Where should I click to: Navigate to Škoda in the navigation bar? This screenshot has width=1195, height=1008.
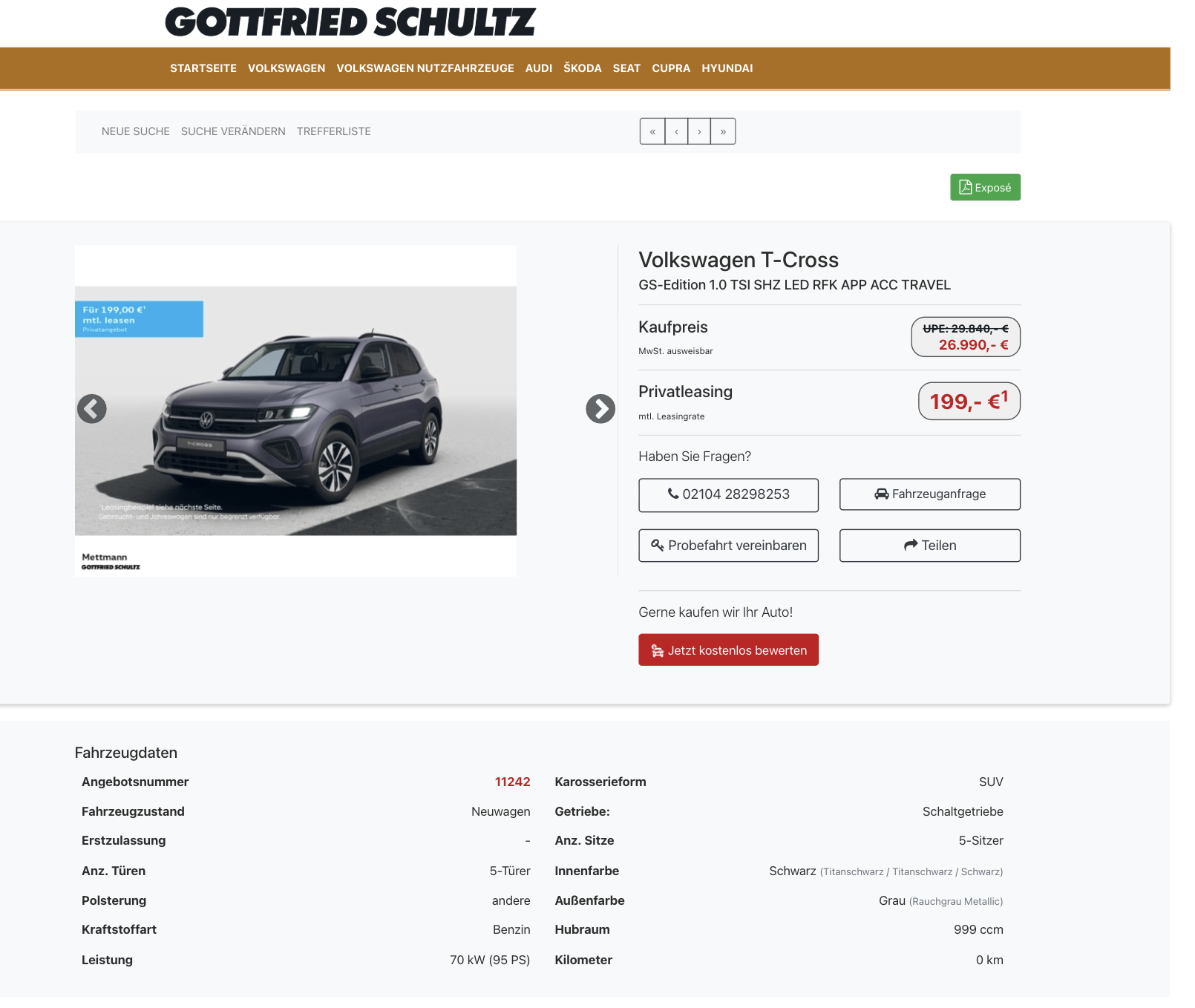[x=582, y=68]
